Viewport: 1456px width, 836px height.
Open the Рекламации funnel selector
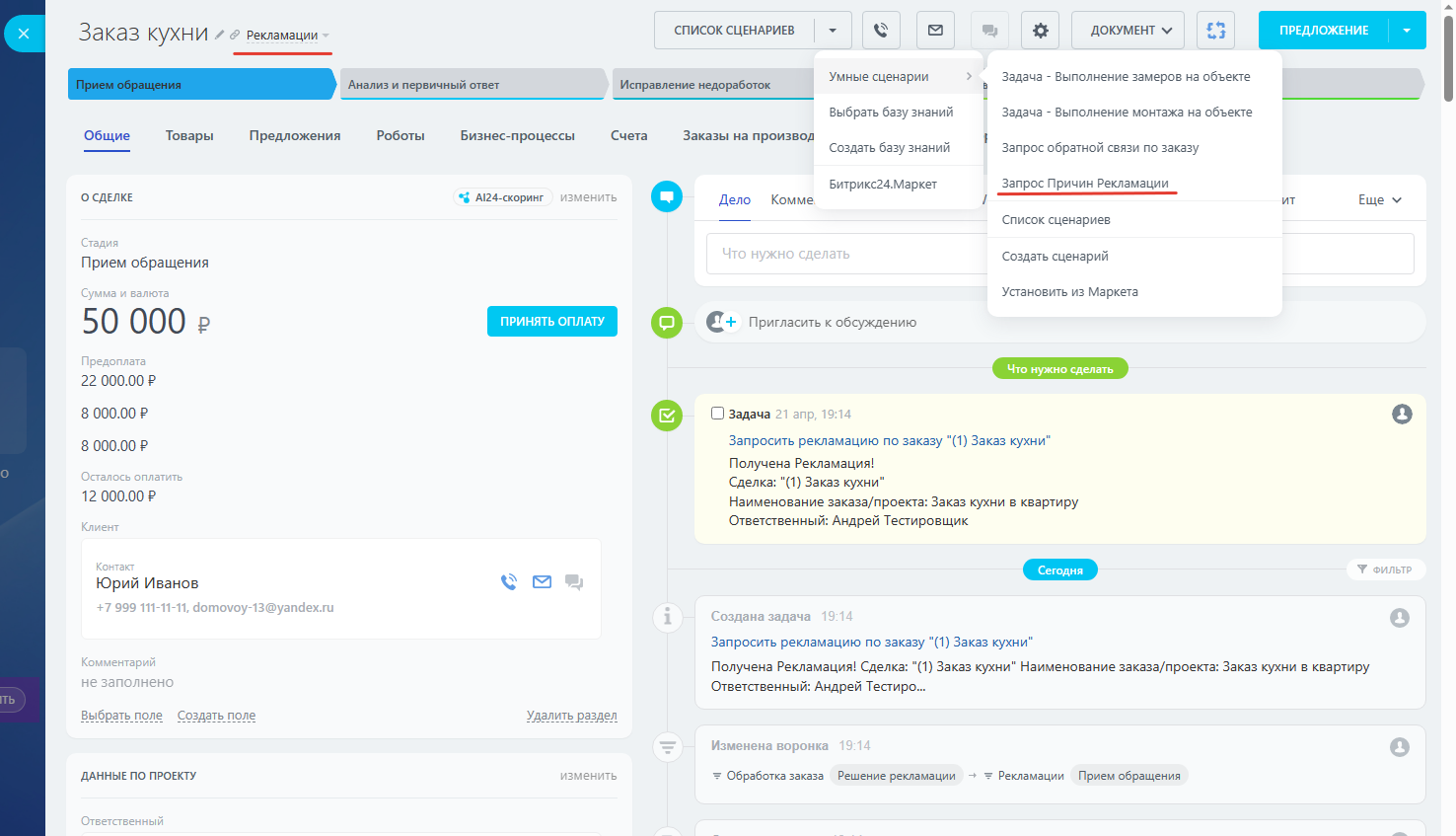click(x=287, y=36)
